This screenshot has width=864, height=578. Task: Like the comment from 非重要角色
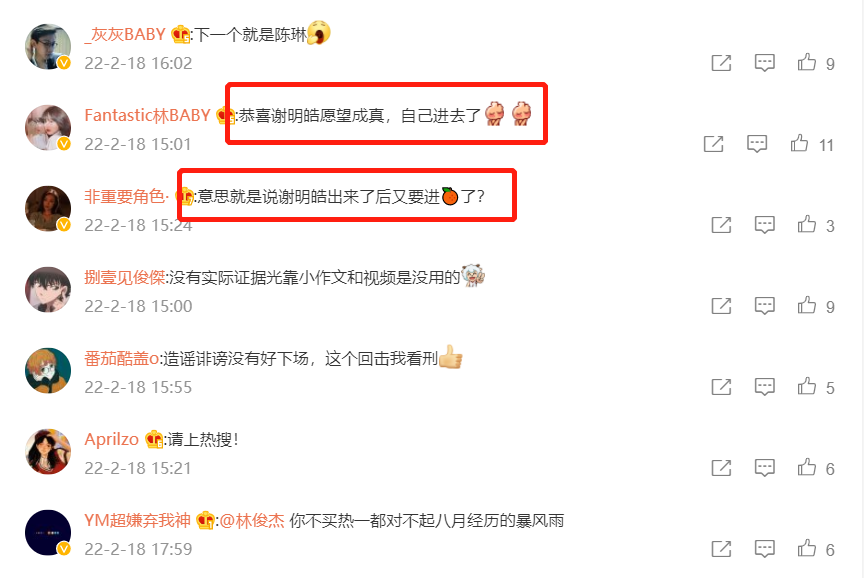click(807, 224)
